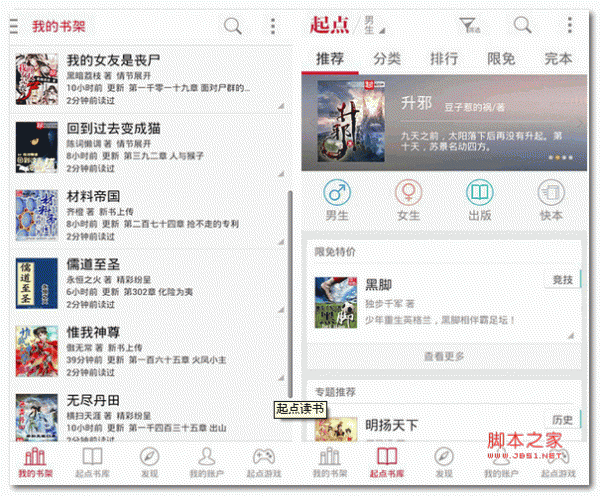Expand the 男生 channel dropdown beside 起点
600x496 pixels.
(x=374, y=25)
